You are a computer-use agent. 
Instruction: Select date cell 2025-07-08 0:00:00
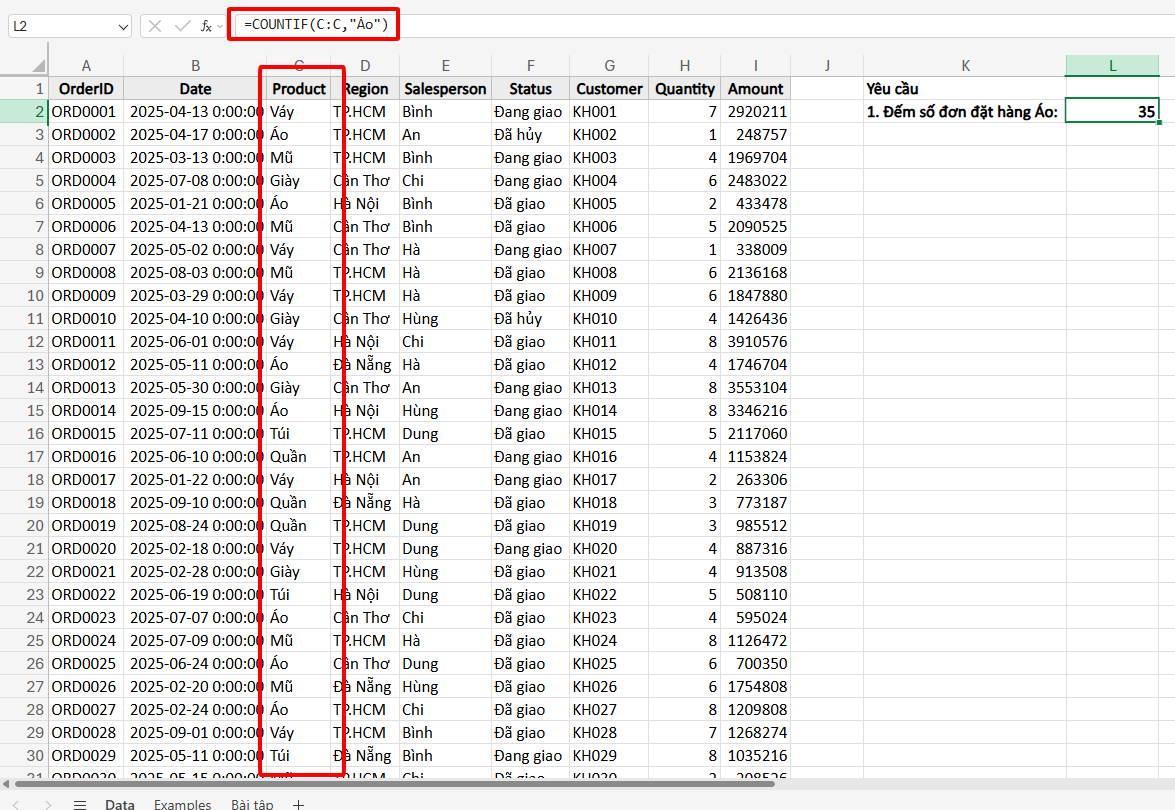(x=195, y=181)
